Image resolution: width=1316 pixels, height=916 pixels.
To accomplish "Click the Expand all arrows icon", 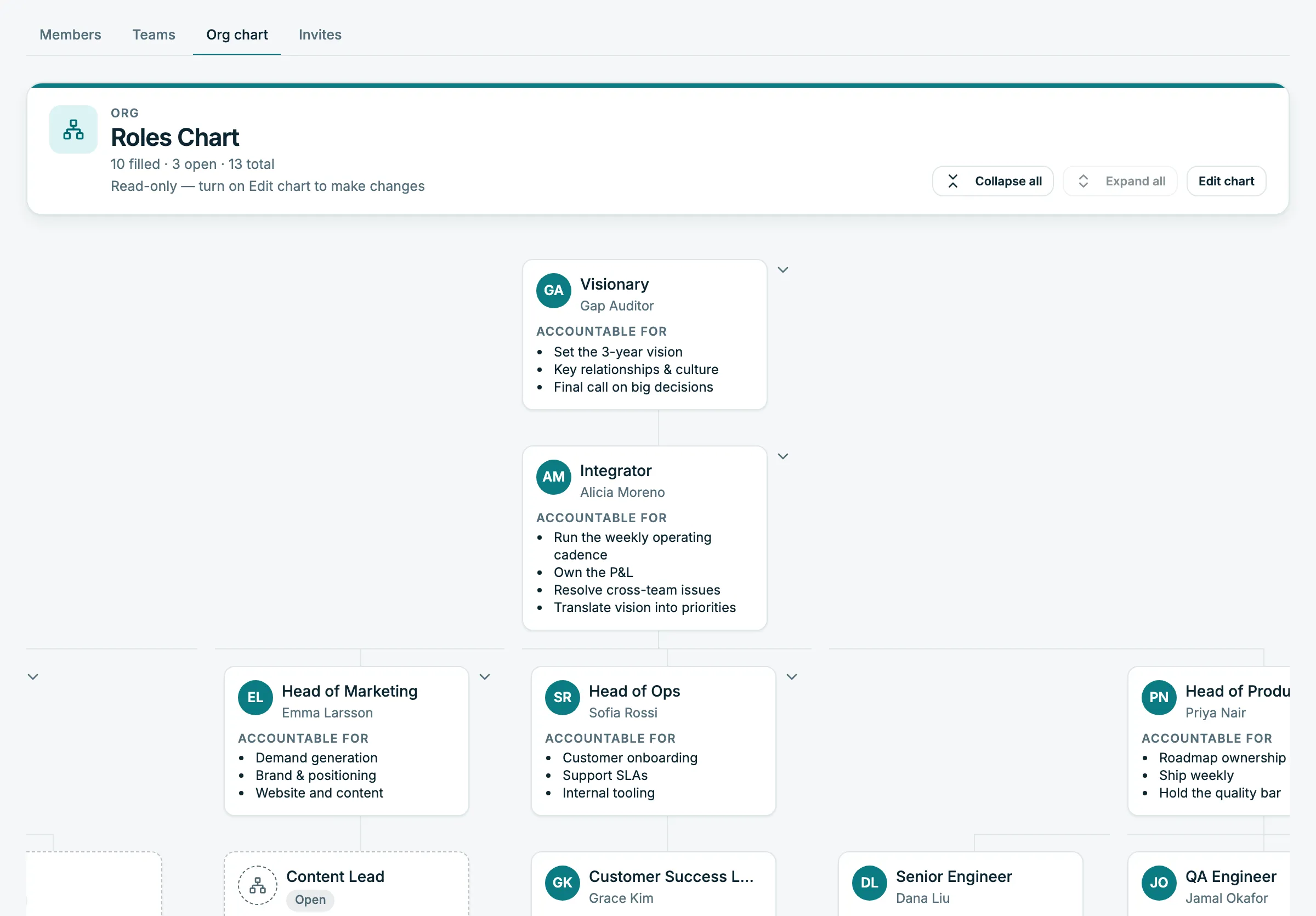I will coord(1084,181).
